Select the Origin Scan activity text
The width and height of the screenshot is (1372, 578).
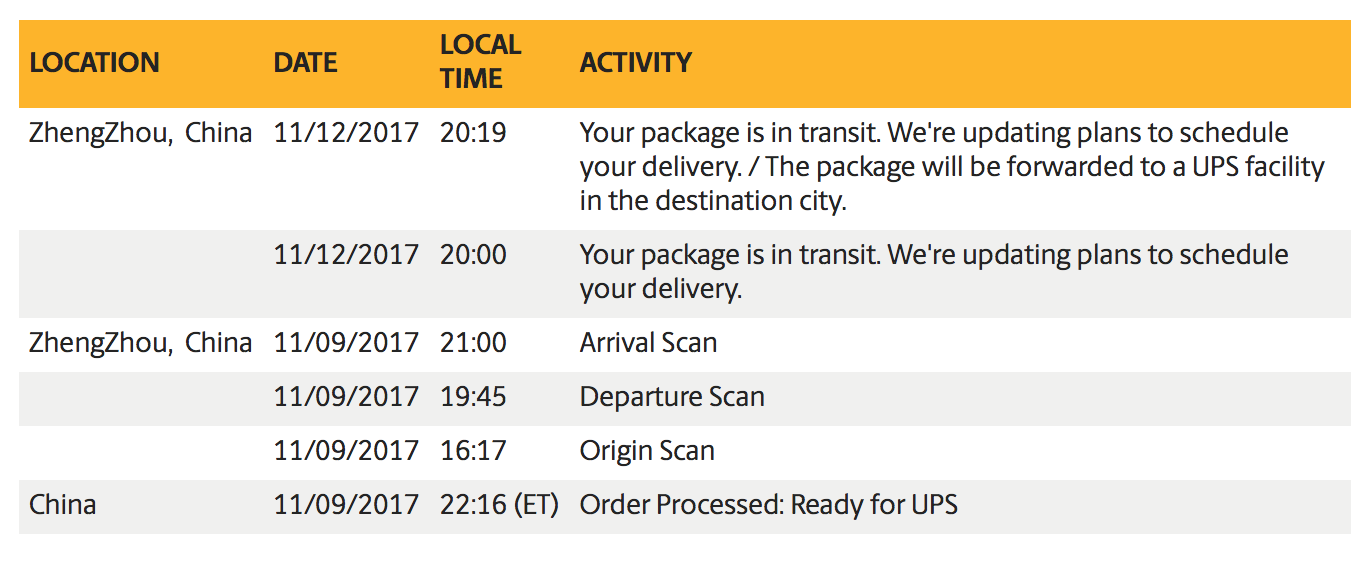coord(647,451)
